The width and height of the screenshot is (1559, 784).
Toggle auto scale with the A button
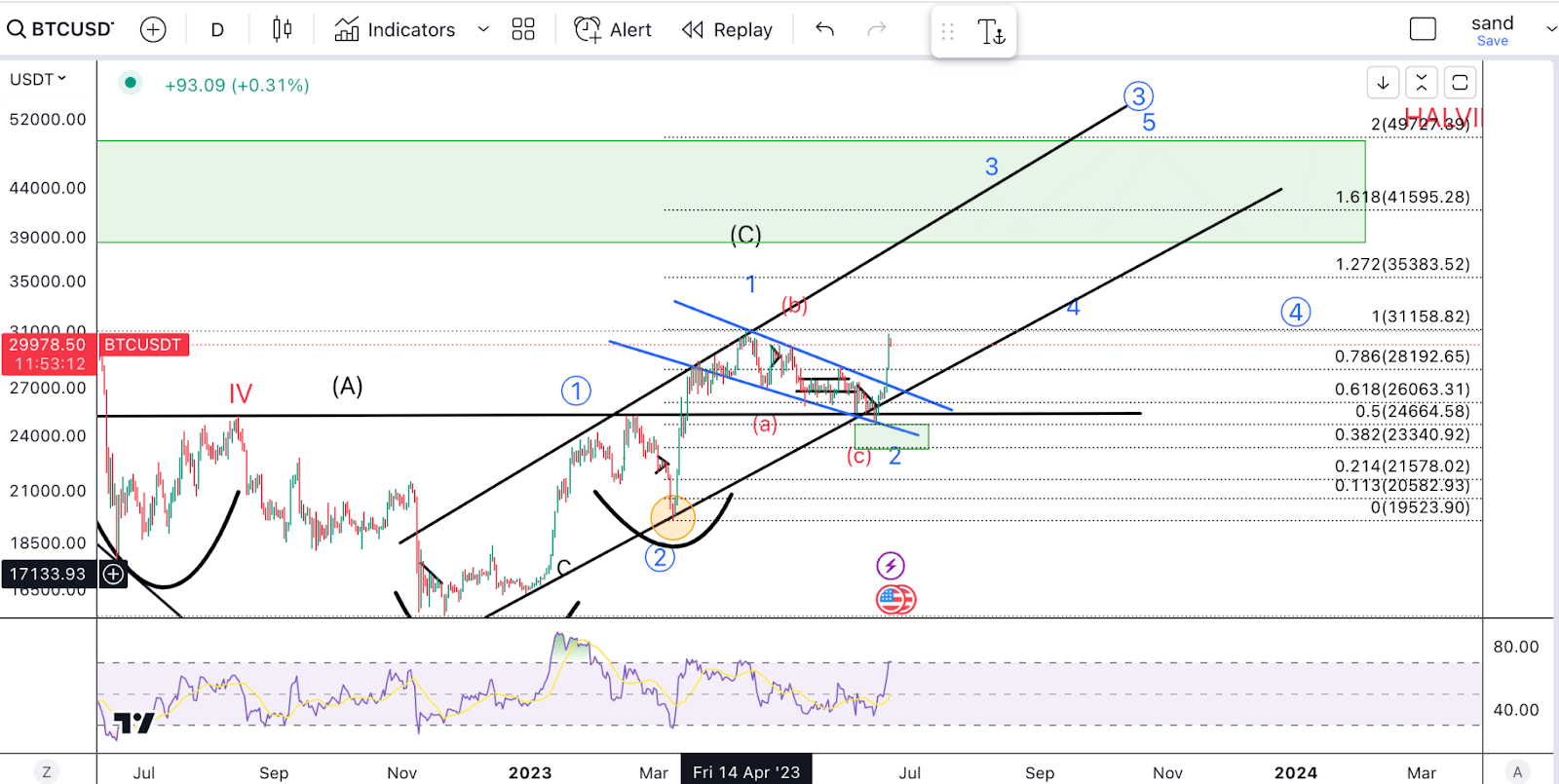point(1517,771)
